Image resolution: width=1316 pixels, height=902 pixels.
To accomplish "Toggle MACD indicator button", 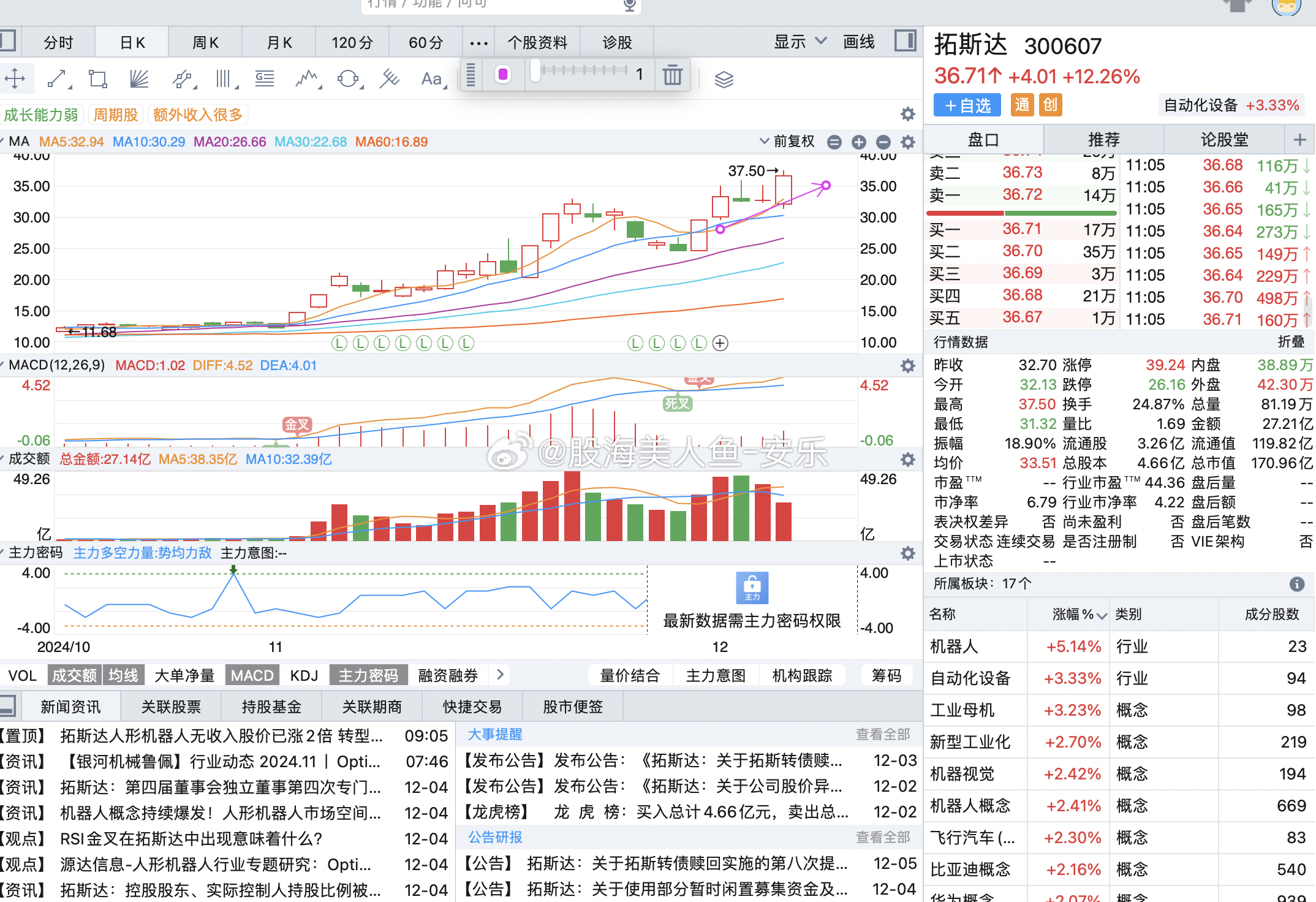I will pos(252,675).
